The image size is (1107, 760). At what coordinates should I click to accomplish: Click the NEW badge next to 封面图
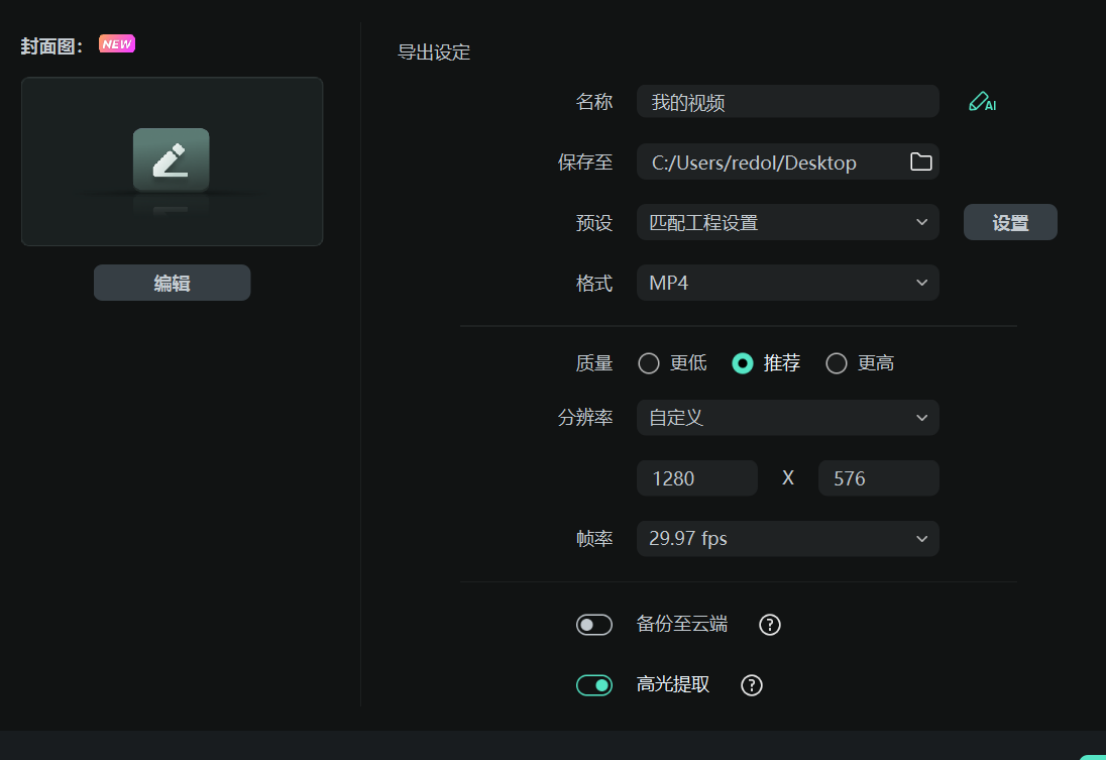117,43
